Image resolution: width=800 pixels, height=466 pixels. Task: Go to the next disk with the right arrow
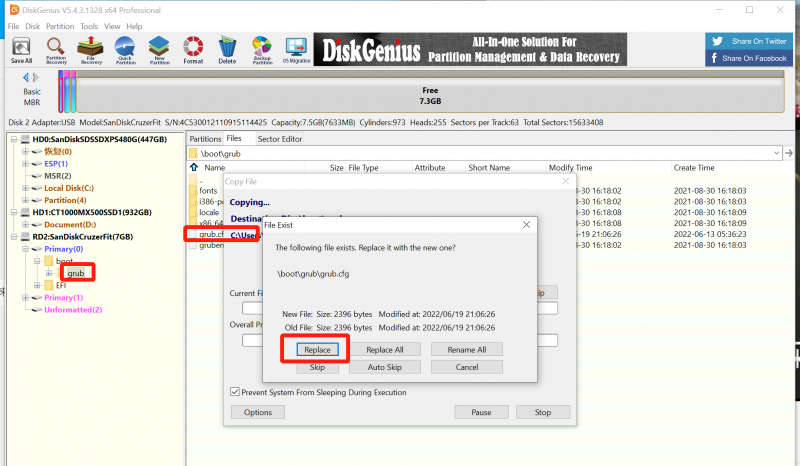pyautogui.click(x=36, y=78)
